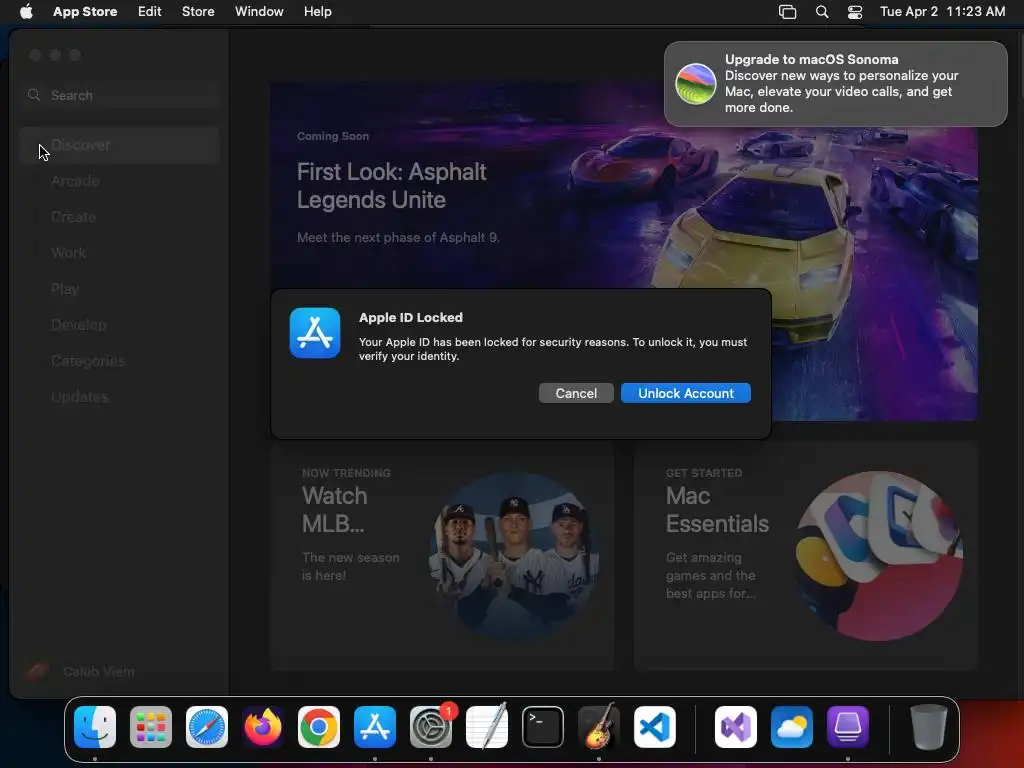Click the App Store dock icon
The image size is (1024, 768).
point(375,727)
